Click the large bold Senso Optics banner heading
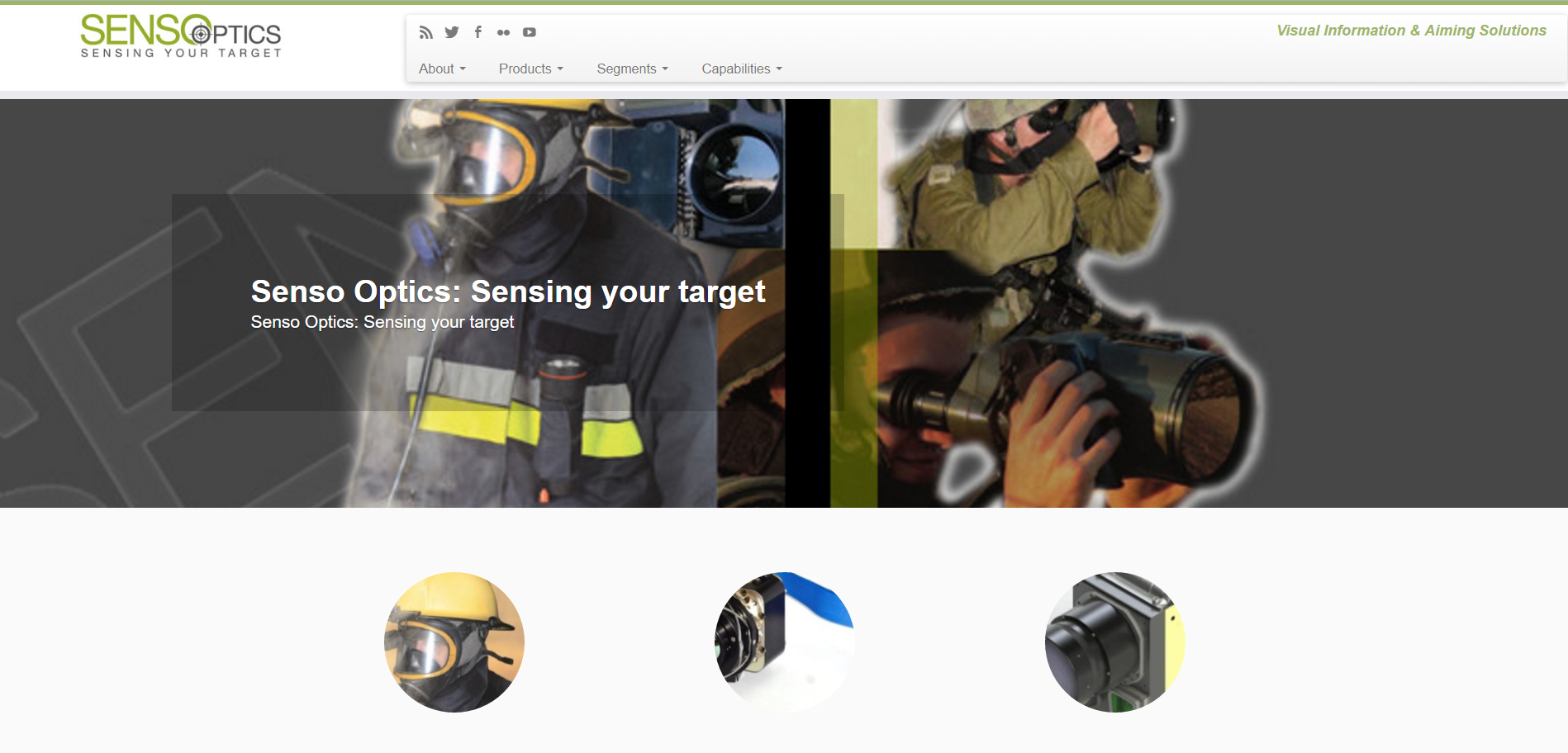This screenshot has width=1568, height=753. [x=507, y=291]
